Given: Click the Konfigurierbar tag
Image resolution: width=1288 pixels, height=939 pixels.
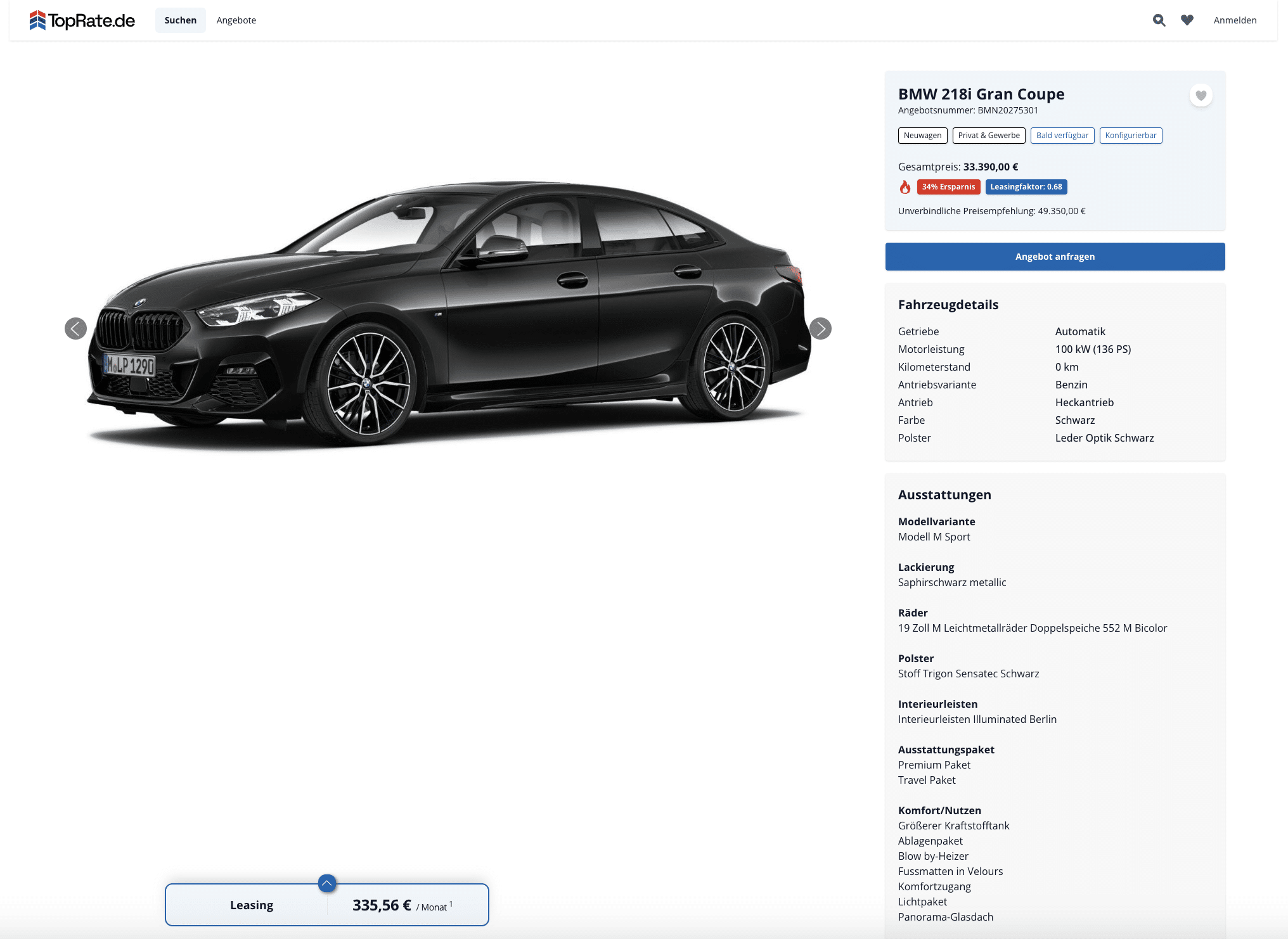Looking at the screenshot, I should (x=1131, y=136).
